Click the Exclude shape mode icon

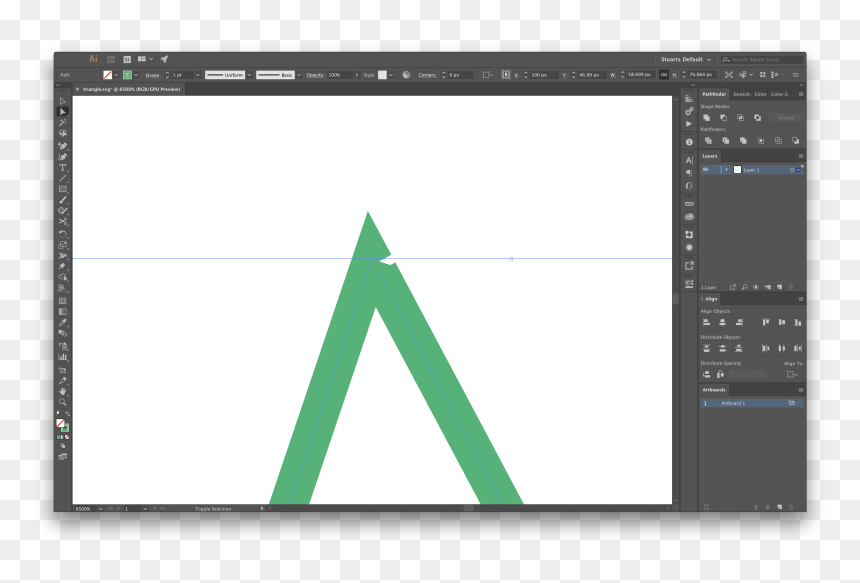(x=757, y=118)
